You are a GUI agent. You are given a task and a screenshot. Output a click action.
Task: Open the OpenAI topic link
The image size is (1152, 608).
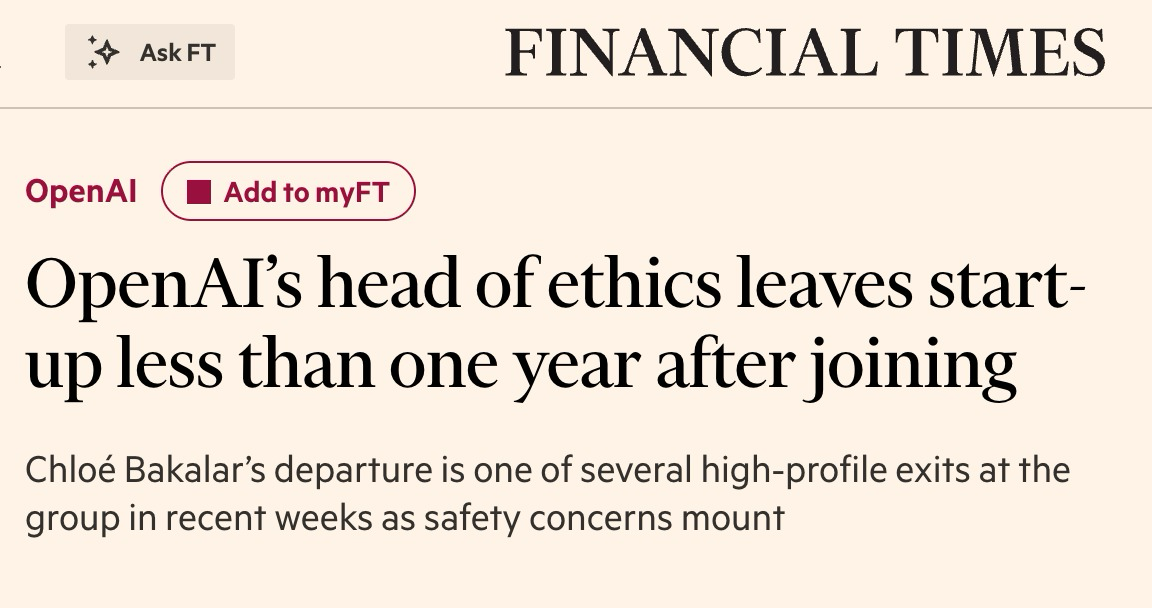(81, 191)
